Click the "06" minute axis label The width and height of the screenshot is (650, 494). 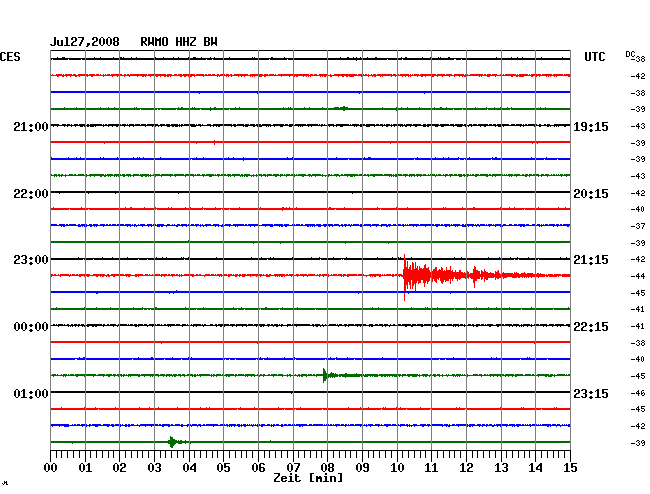(258, 468)
